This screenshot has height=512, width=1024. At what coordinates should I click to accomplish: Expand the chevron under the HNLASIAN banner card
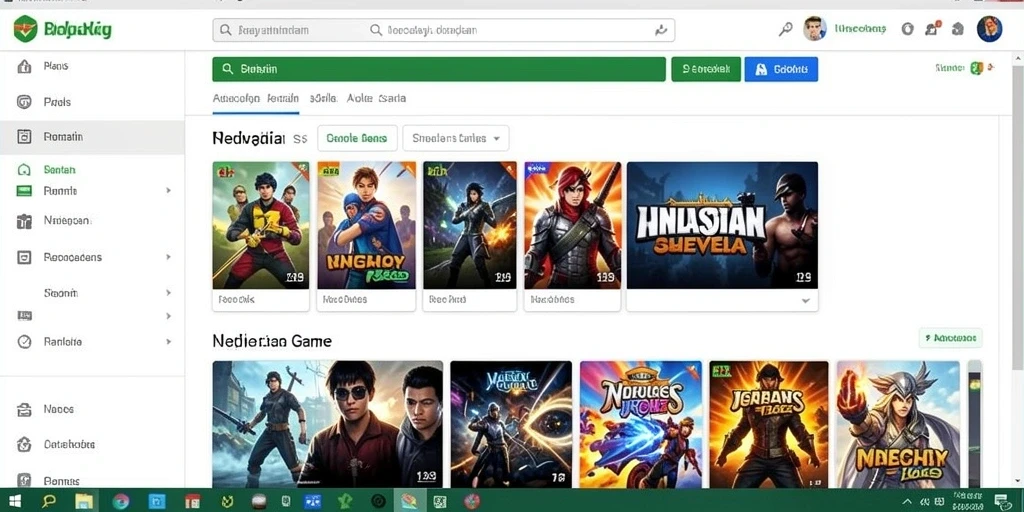[806, 301]
